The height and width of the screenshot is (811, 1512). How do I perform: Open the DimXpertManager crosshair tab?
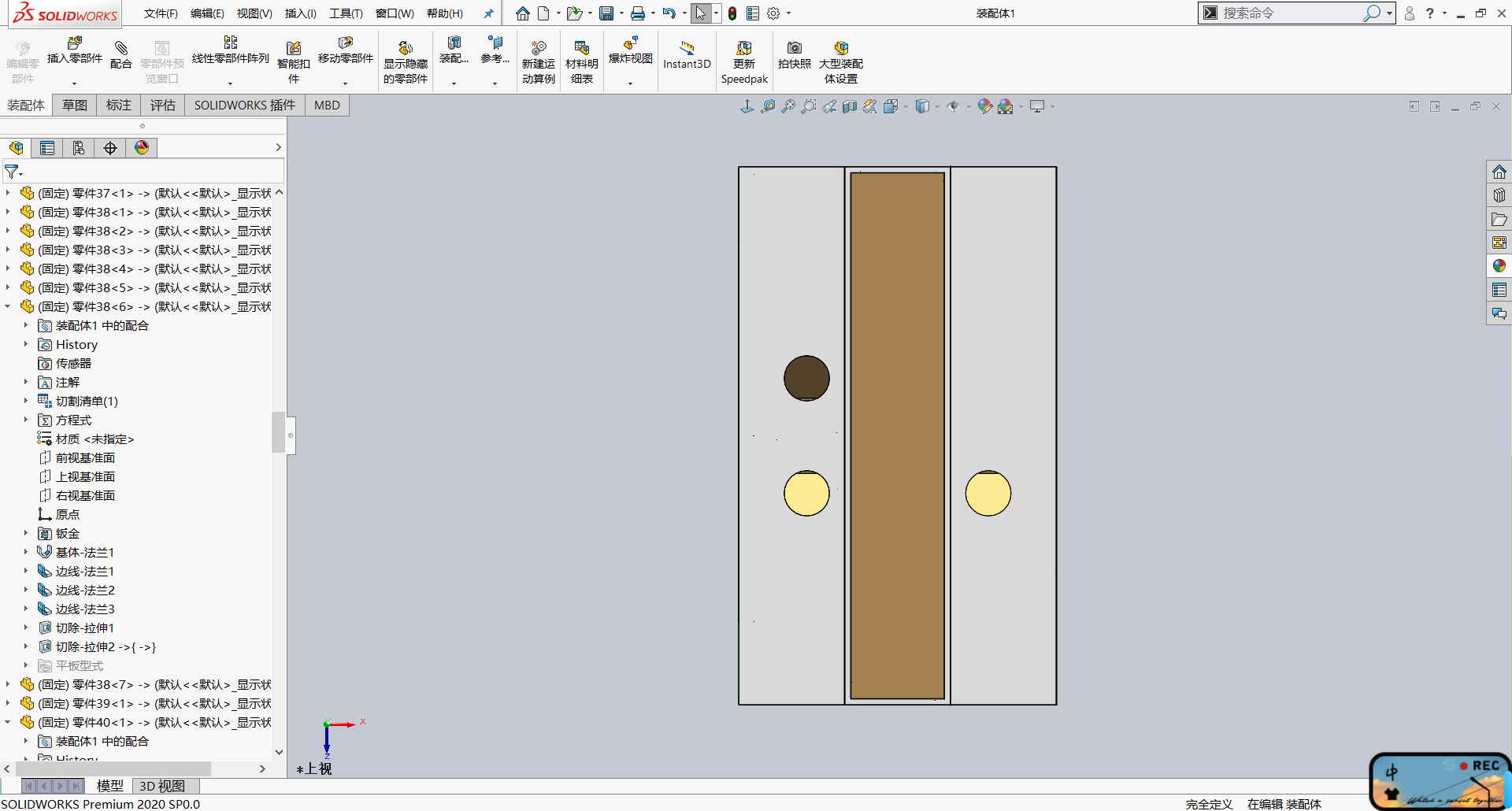[110, 148]
